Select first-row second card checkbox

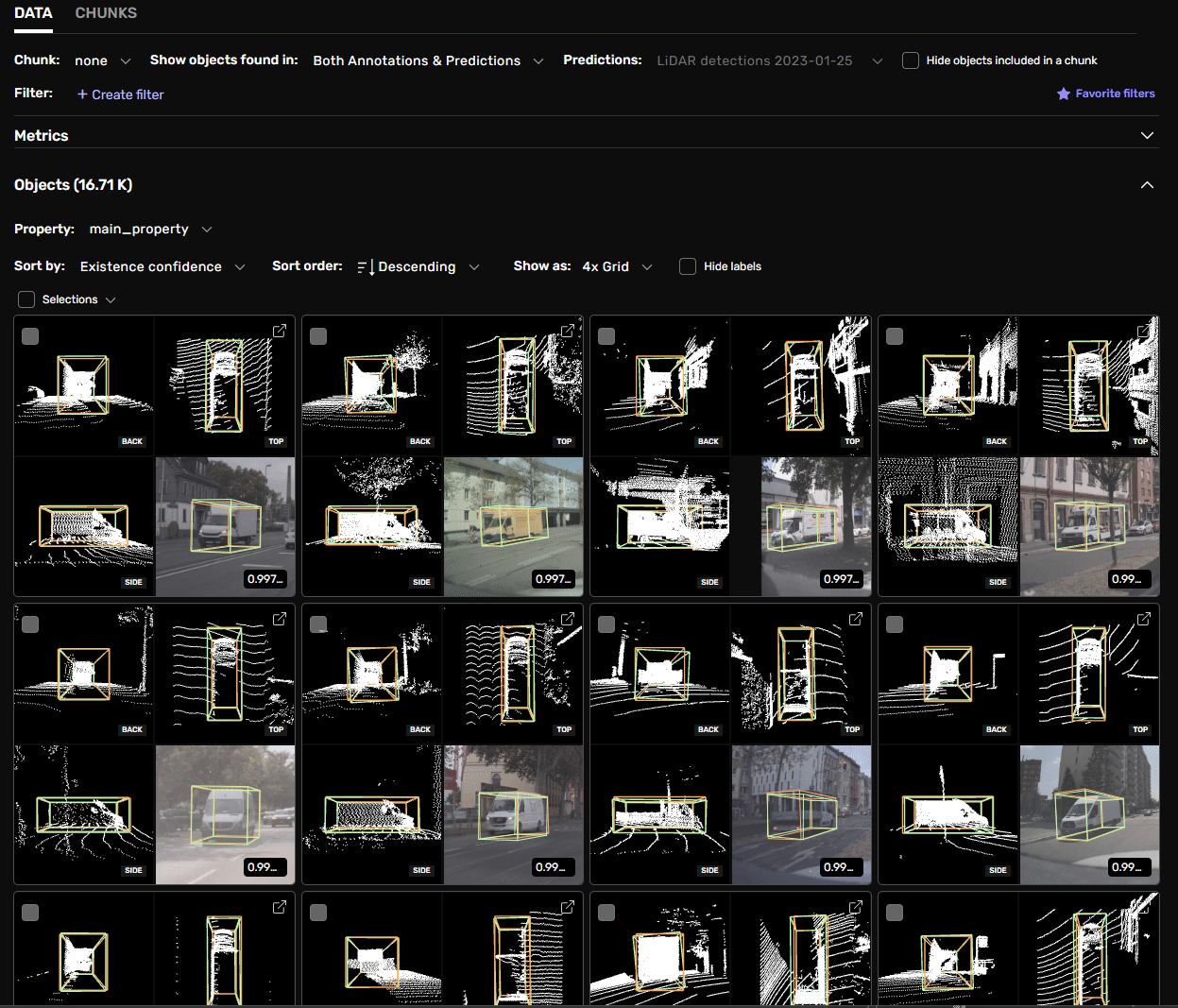(x=318, y=336)
